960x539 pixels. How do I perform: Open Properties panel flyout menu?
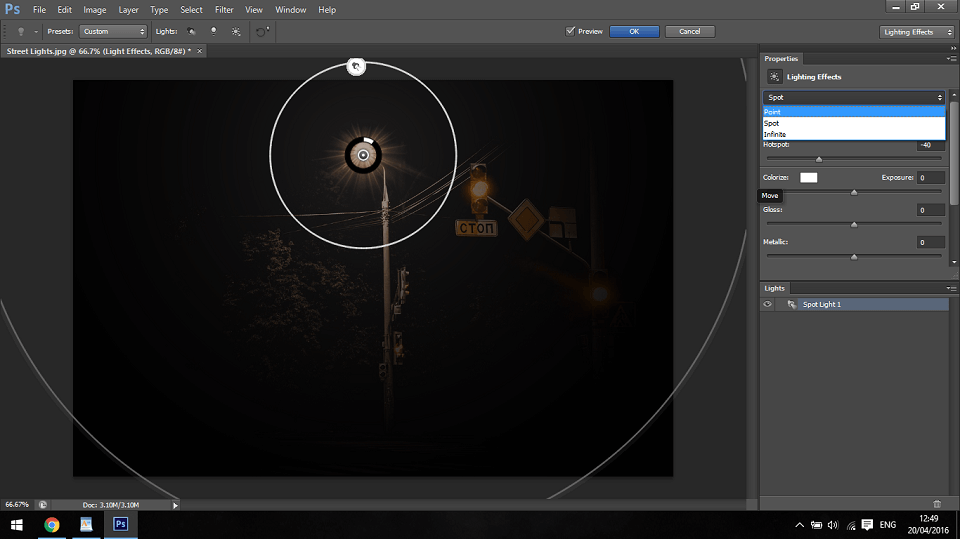pos(950,59)
